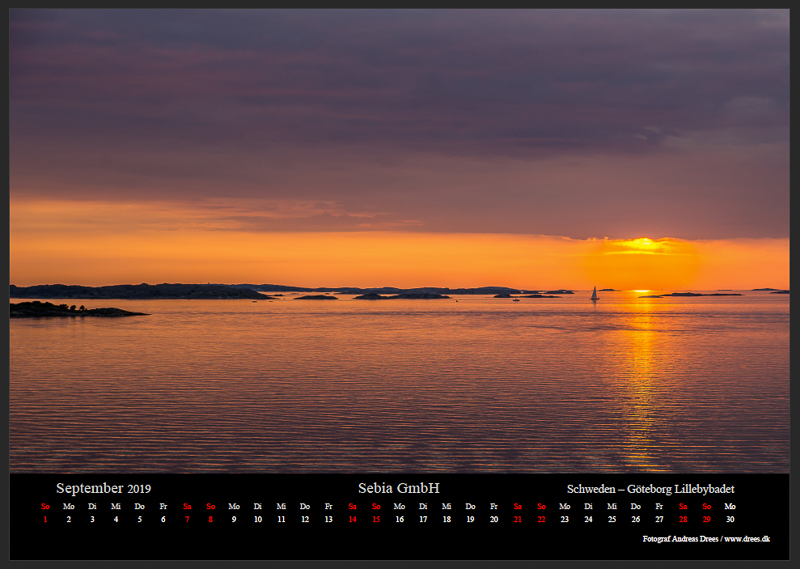800x569 pixels.
Task: Select the red date number 14
Action: (352, 519)
